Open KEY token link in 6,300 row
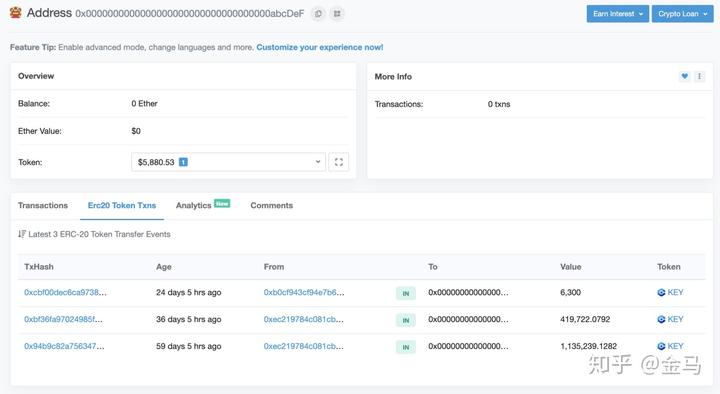This screenshot has height=394, width=720. click(675, 293)
